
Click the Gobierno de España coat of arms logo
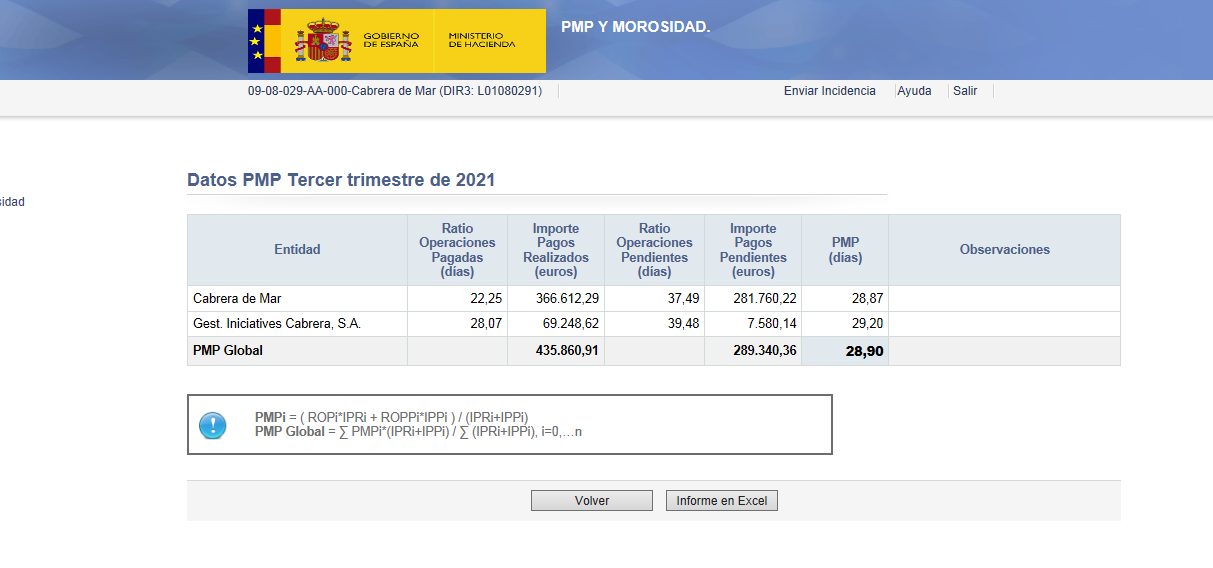[323, 41]
